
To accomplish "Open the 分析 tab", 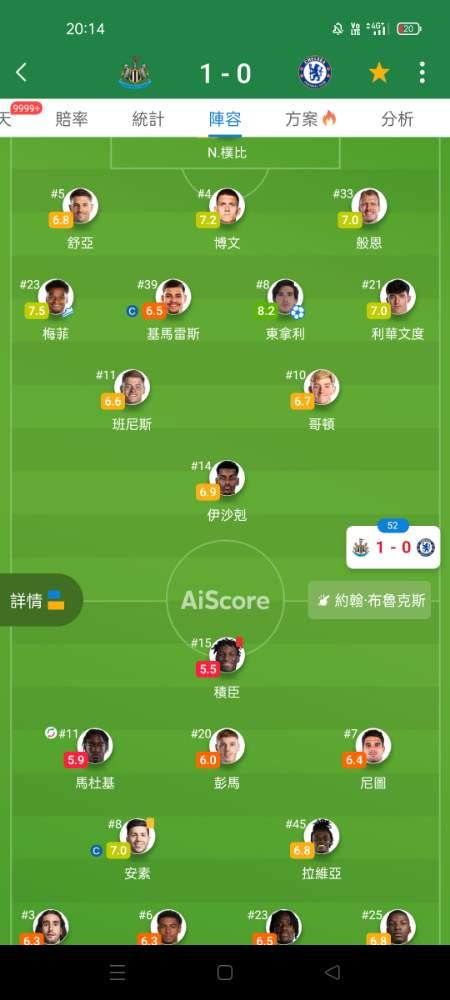I will (397, 119).
